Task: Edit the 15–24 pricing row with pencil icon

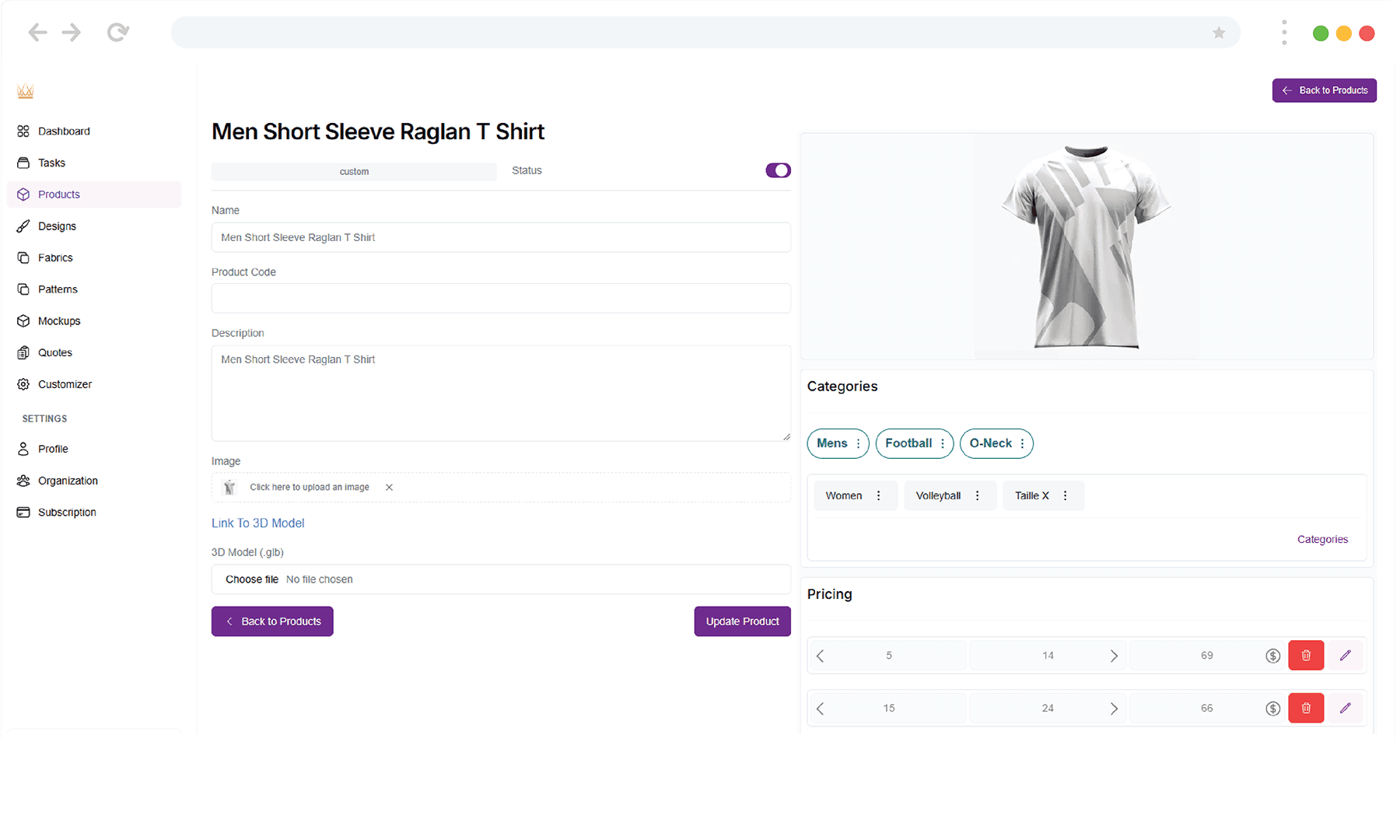Action: [1345, 709]
